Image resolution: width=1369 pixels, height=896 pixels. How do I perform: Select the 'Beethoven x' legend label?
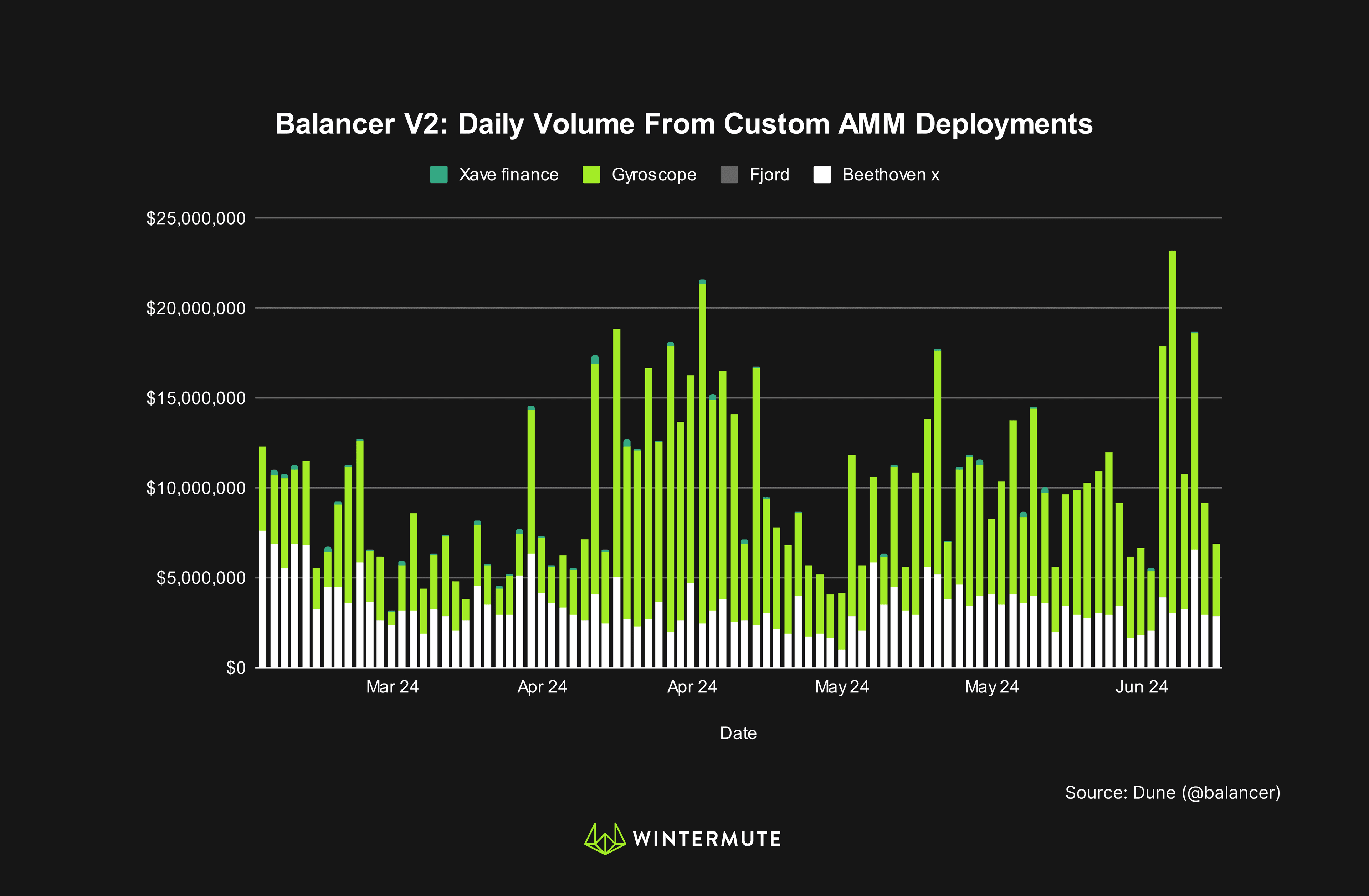(x=891, y=175)
